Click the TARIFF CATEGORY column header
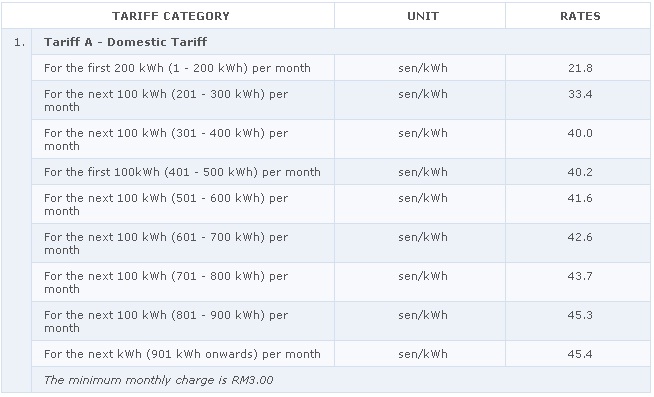The image size is (654, 397). [171, 16]
